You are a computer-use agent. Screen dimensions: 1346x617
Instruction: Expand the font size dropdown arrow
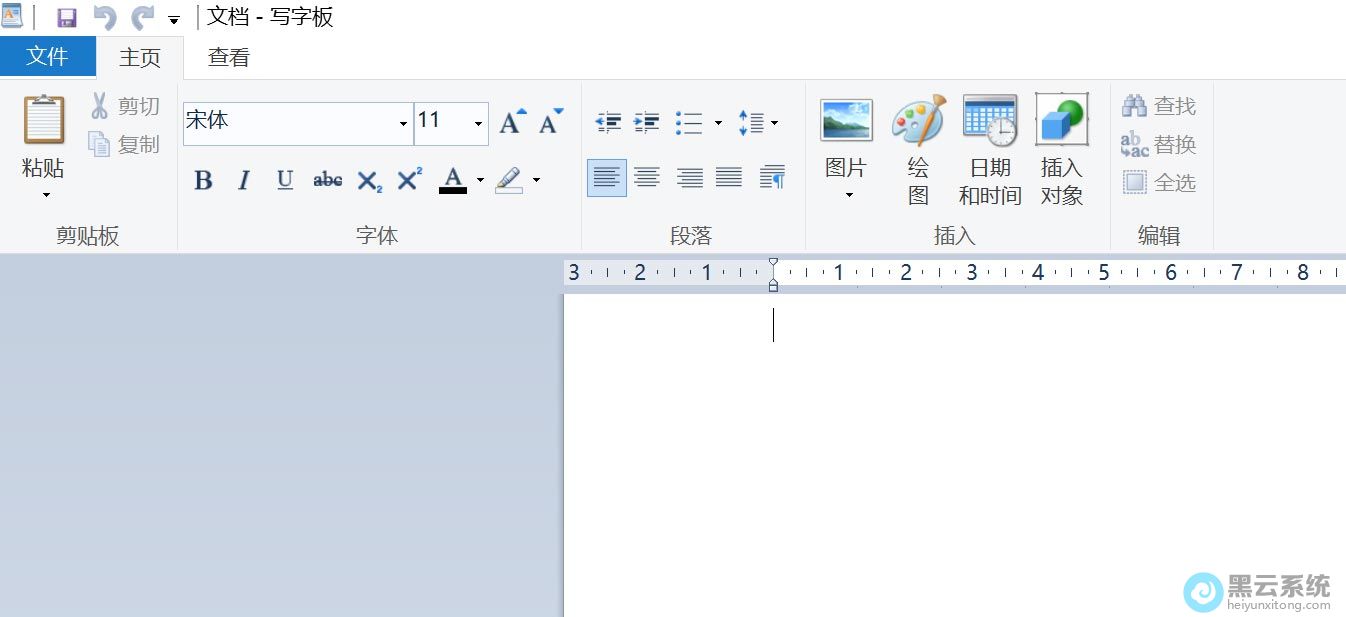click(x=478, y=124)
